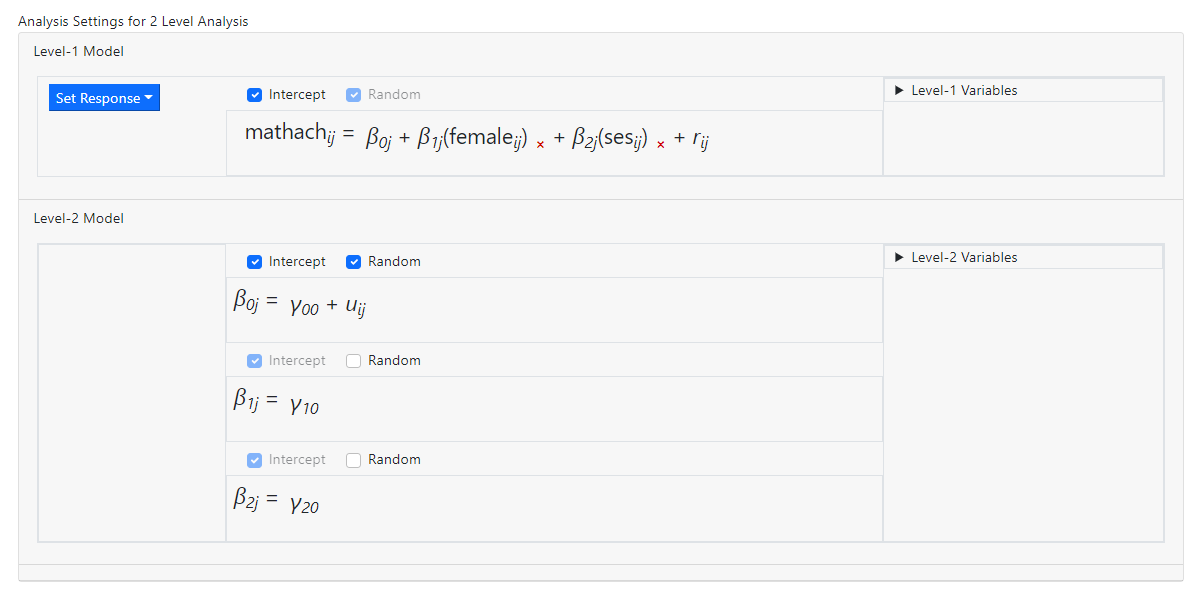Click the γ20 coefficient equation
The width and height of the screenshot is (1195, 592).
point(304,504)
